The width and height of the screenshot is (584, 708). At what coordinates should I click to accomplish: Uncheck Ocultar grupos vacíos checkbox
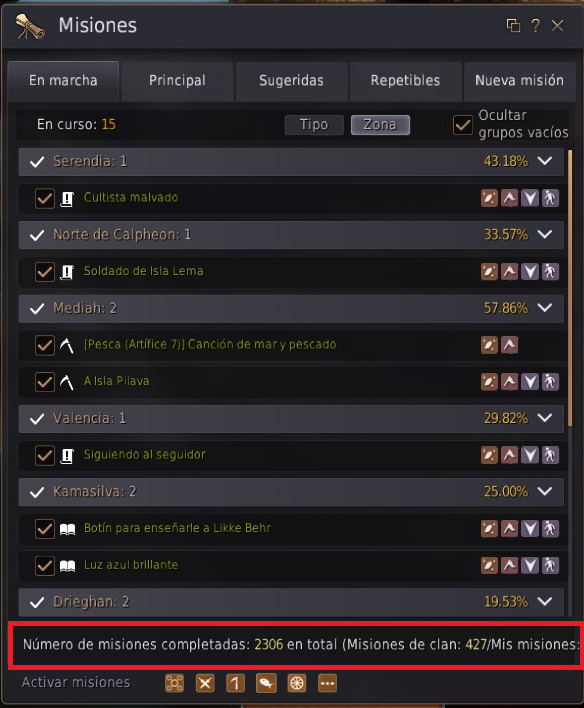pyautogui.click(x=463, y=124)
